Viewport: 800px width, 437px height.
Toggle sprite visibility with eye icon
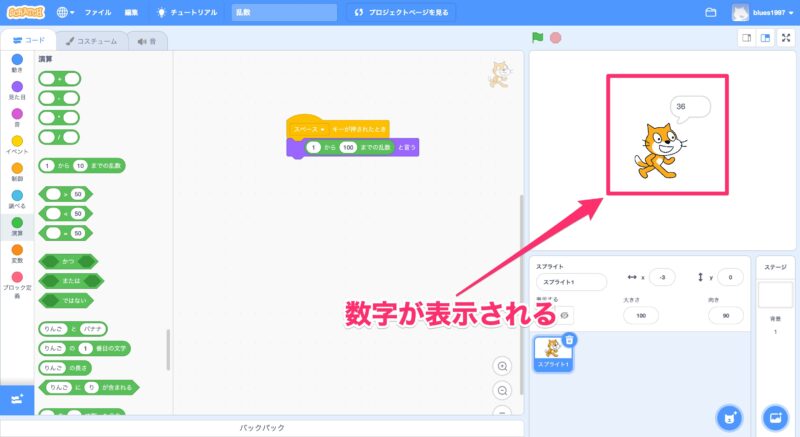coord(565,315)
